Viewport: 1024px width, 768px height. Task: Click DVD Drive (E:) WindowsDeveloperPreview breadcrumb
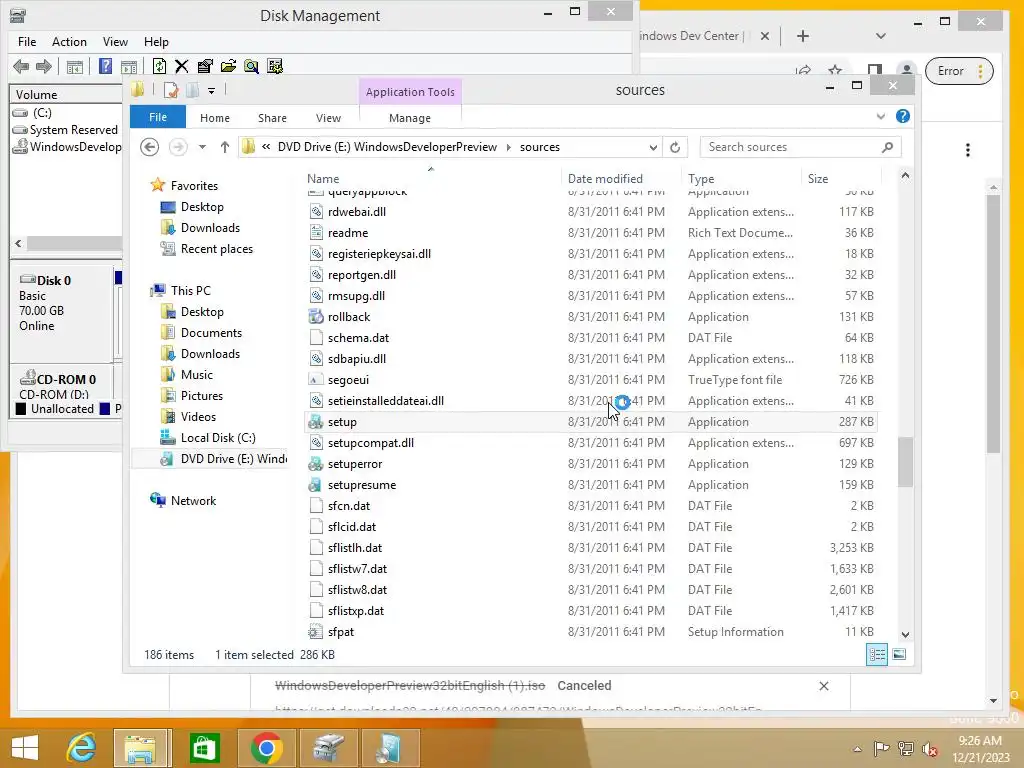[387, 147]
